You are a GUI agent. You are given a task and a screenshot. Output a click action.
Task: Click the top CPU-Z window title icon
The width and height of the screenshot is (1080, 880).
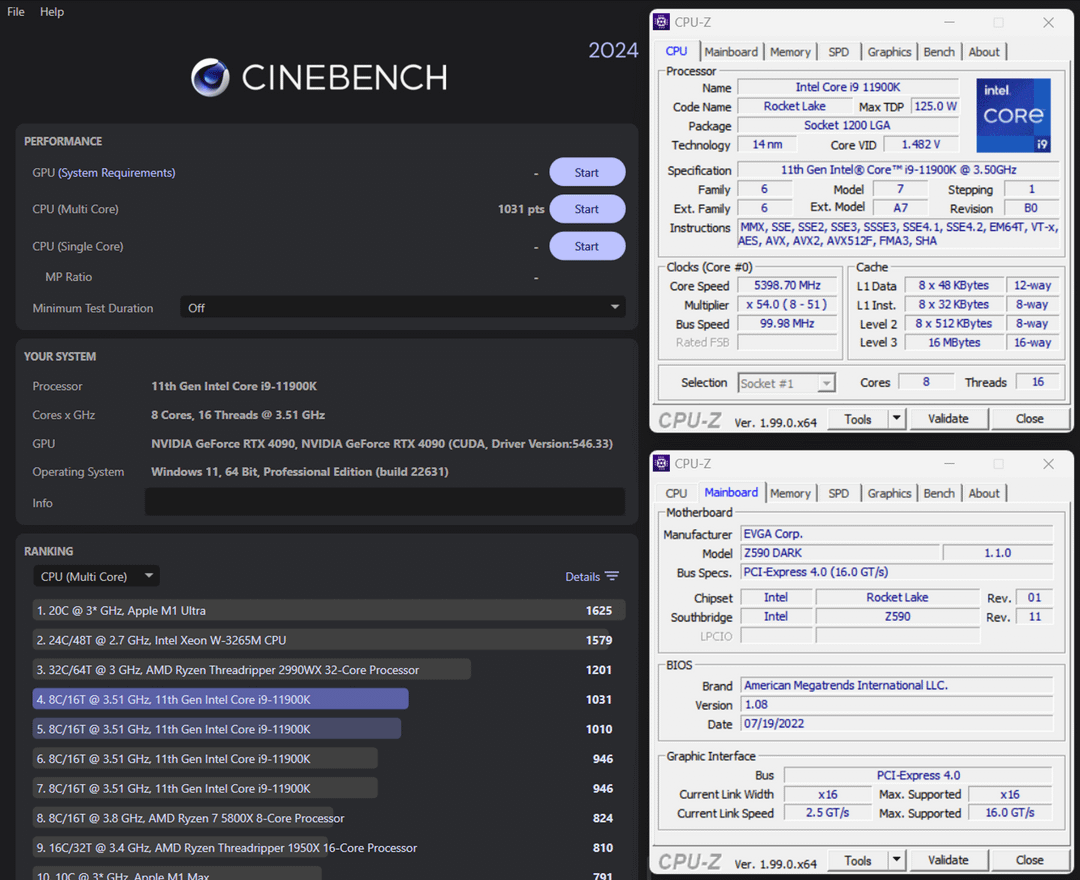(661, 22)
